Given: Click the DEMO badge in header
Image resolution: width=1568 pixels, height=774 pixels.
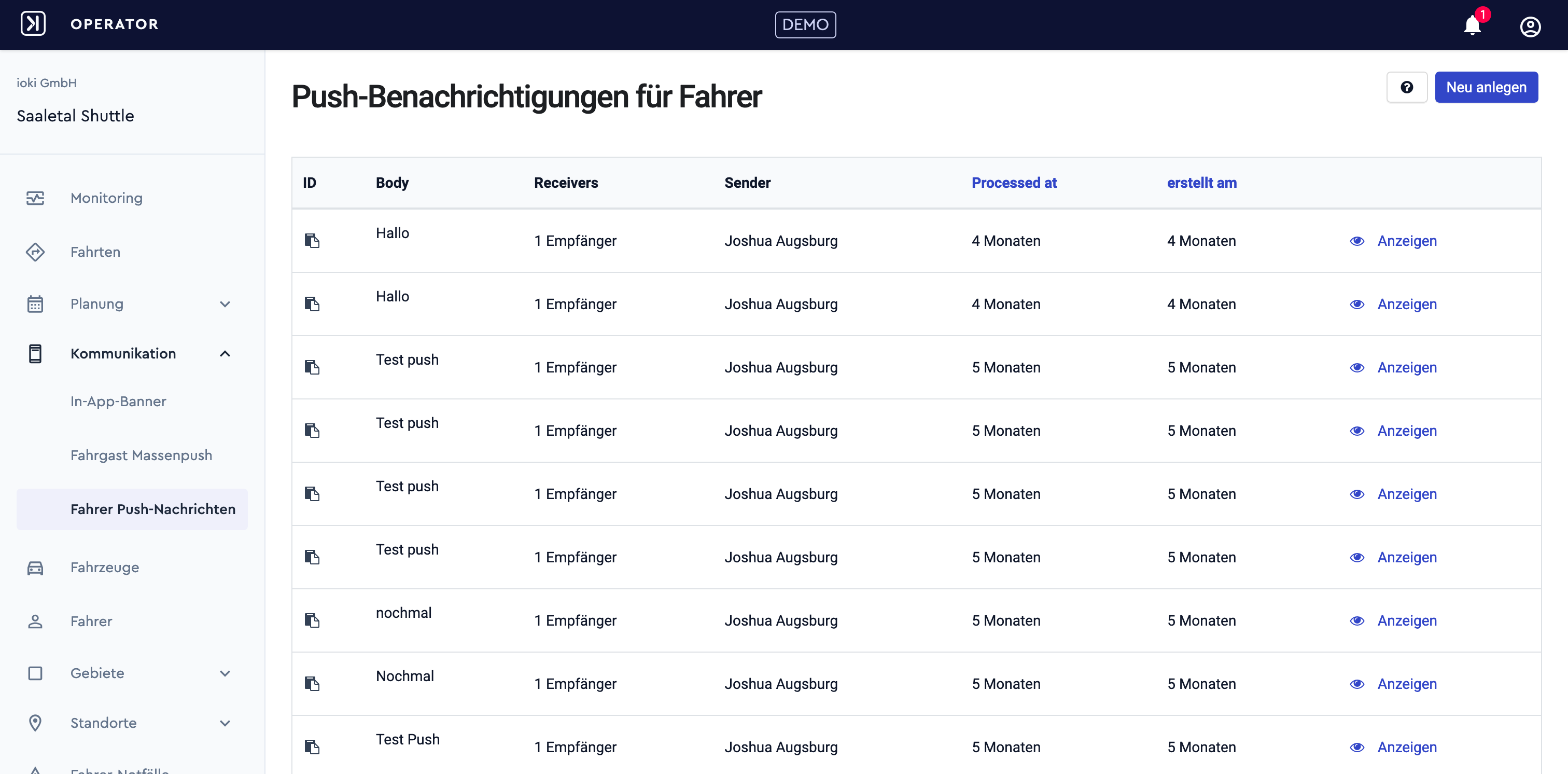Looking at the screenshot, I should (805, 25).
